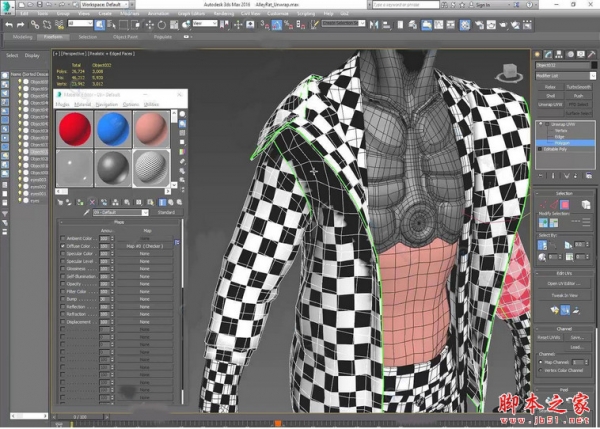Open the Utilities hammer panel icon

pos(591,53)
